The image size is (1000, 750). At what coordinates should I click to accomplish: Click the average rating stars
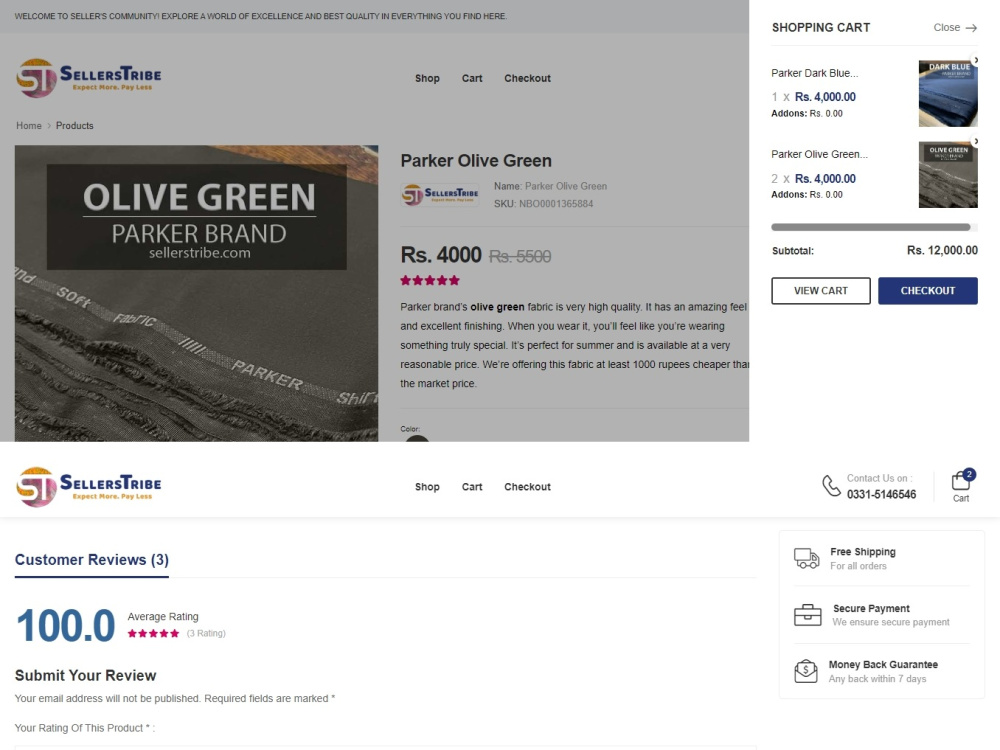[153, 633]
